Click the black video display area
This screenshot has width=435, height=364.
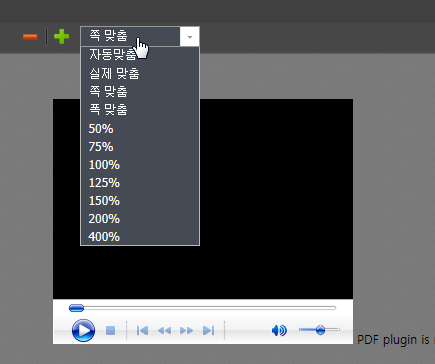click(276, 199)
